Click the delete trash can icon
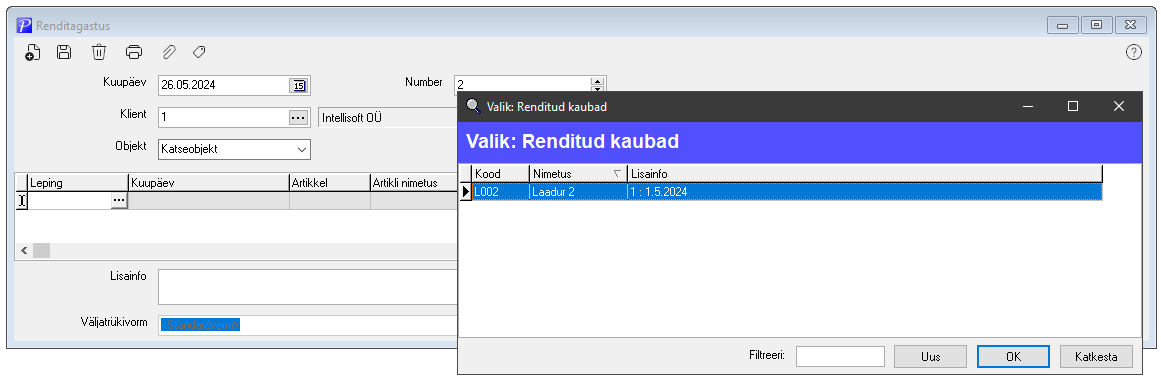Image resolution: width=1161 pixels, height=379 pixels. coord(98,53)
